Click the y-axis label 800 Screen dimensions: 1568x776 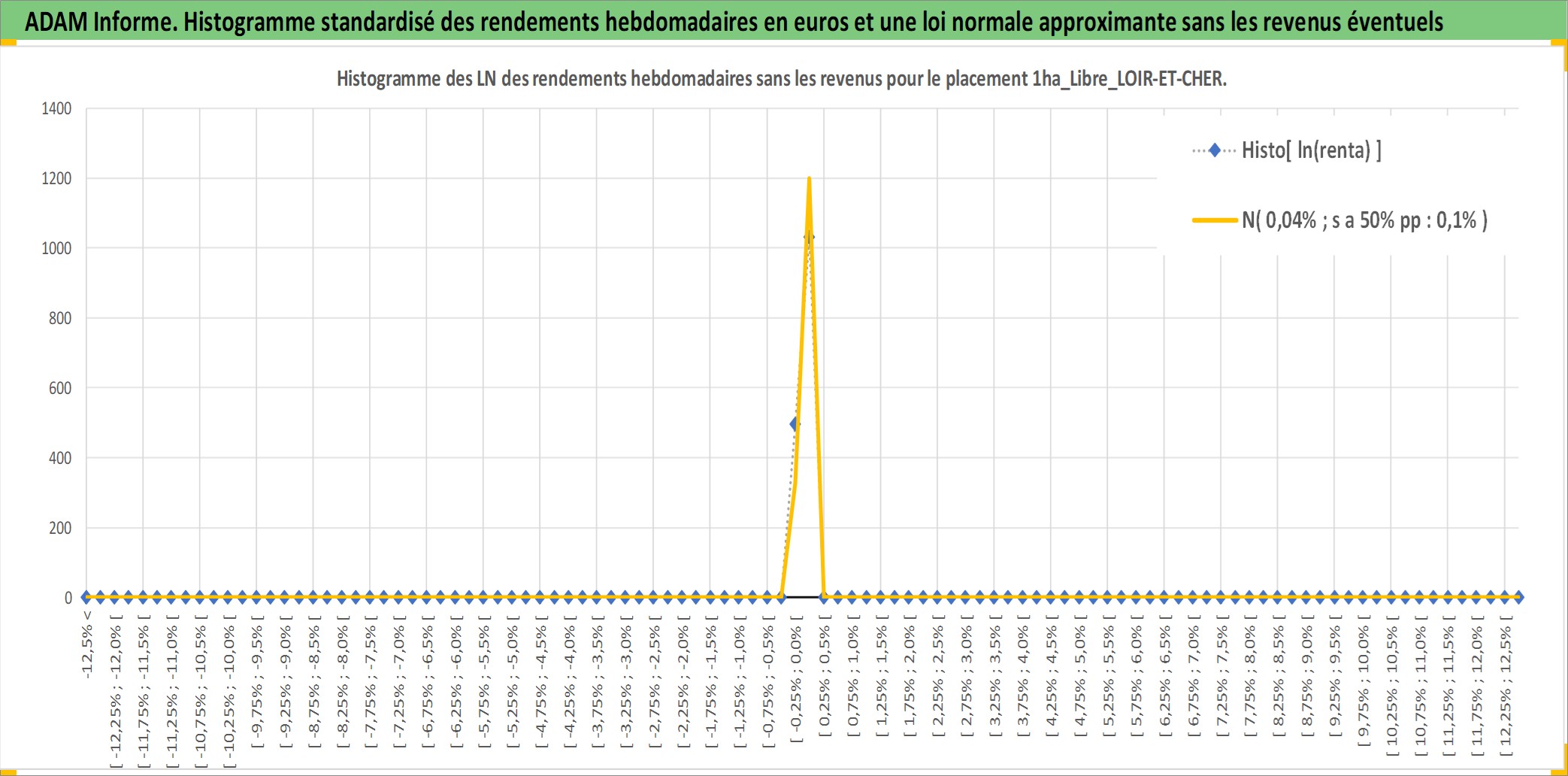60,318
